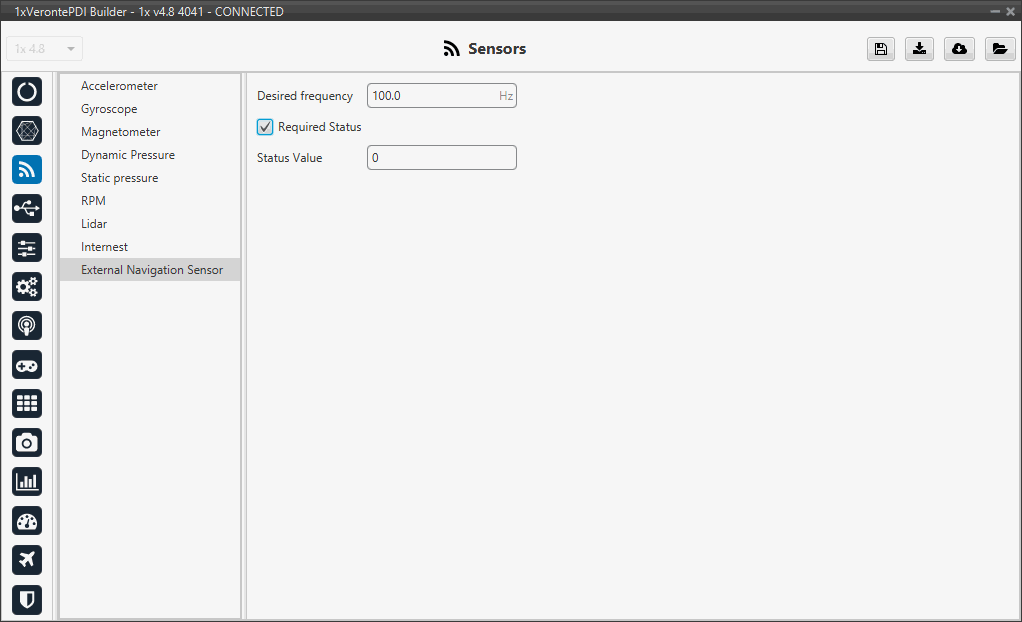1022x622 pixels.
Task: Click the open folder icon
Action: coord(999,49)
